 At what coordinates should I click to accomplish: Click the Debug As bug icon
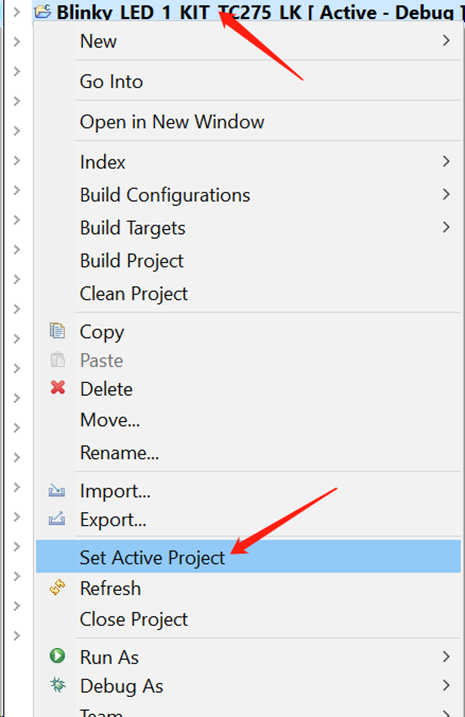(58, 685)
